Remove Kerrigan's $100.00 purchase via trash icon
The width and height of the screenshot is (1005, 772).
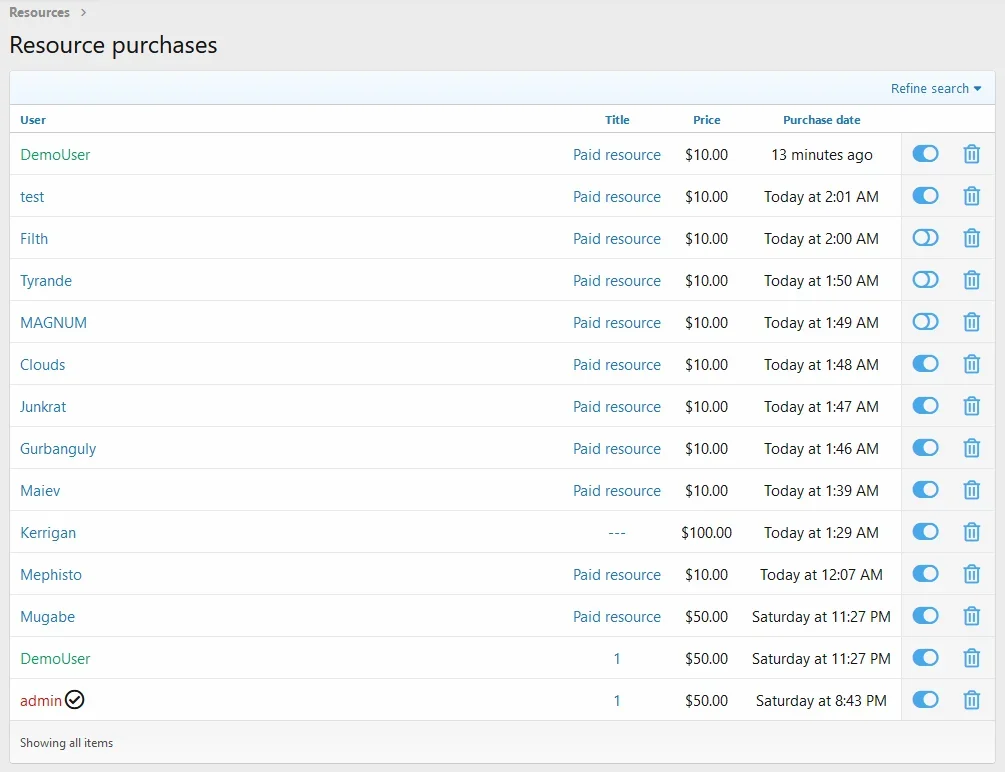pyautogui.click(x=971, y=532)
